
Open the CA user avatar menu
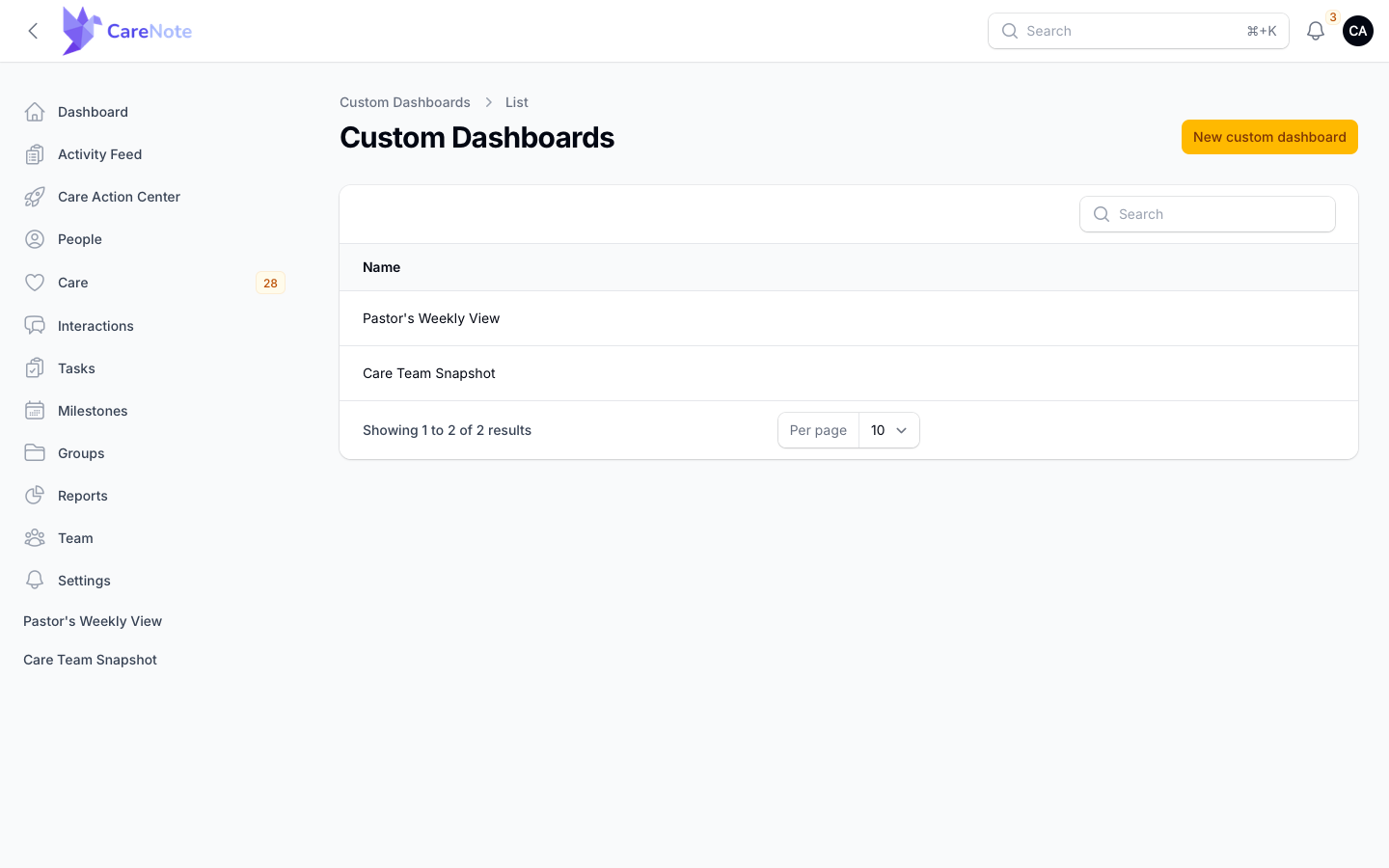(1358, 31)
